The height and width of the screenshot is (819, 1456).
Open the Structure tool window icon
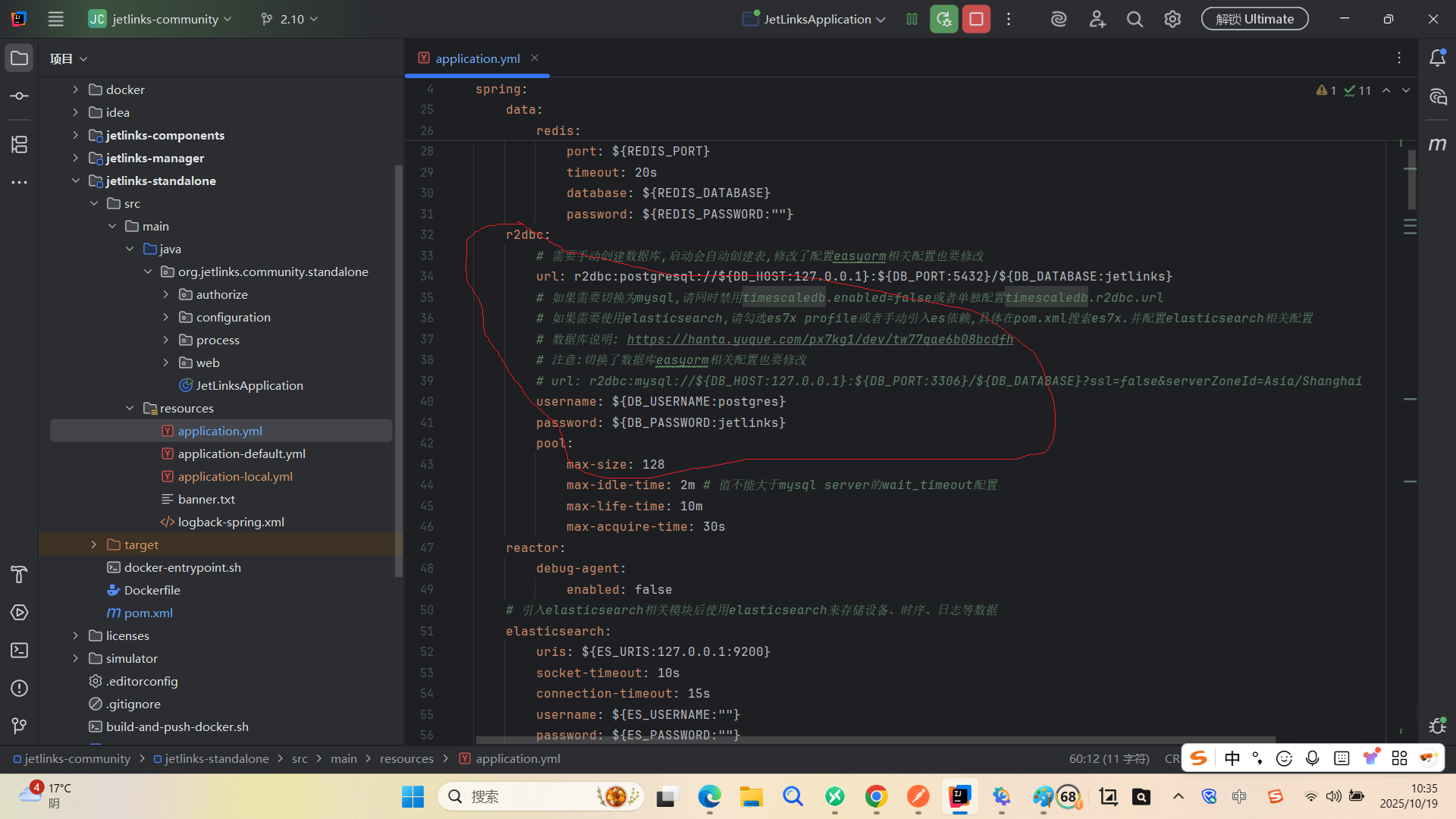20,144
